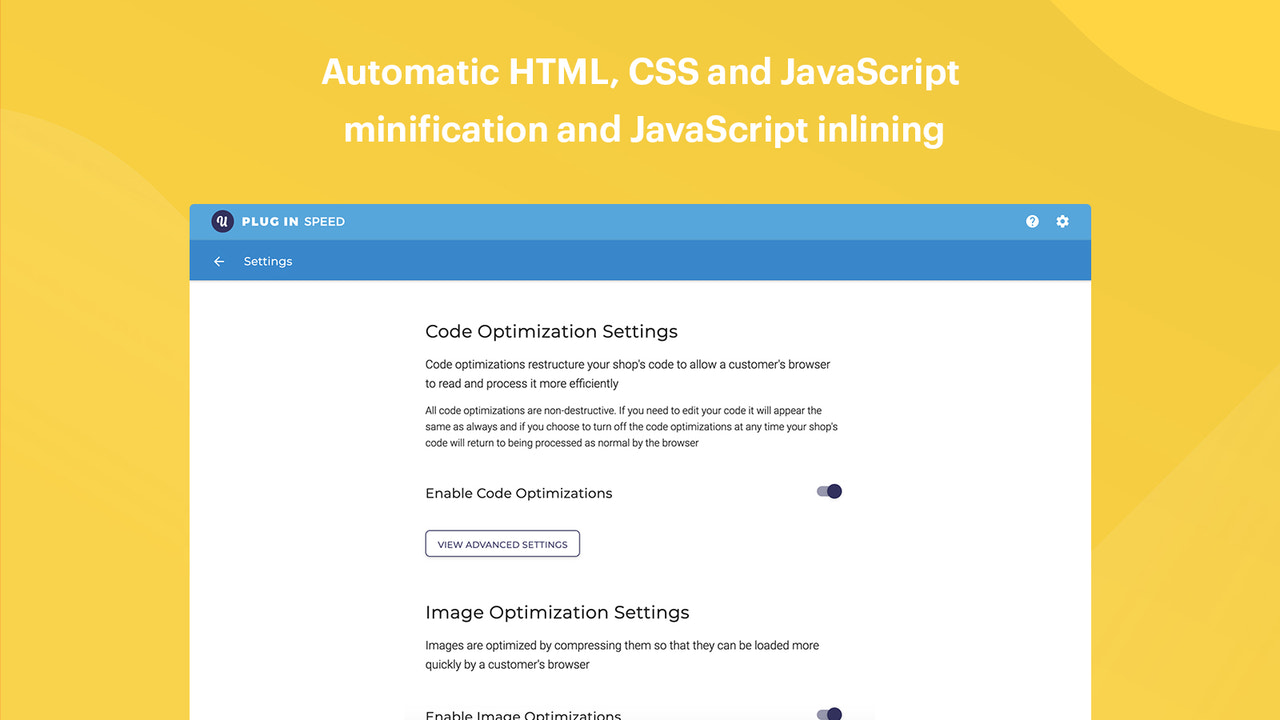Slide the Image Optimizations switch on
This screenshot has height=720, width=1280.
[x=828, y=713]
